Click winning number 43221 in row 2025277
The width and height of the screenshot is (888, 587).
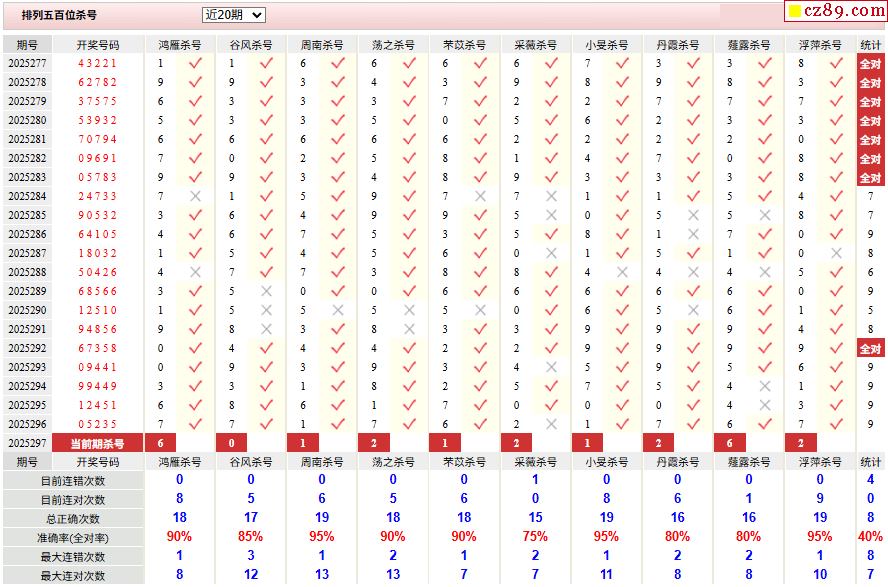[97, 63]
